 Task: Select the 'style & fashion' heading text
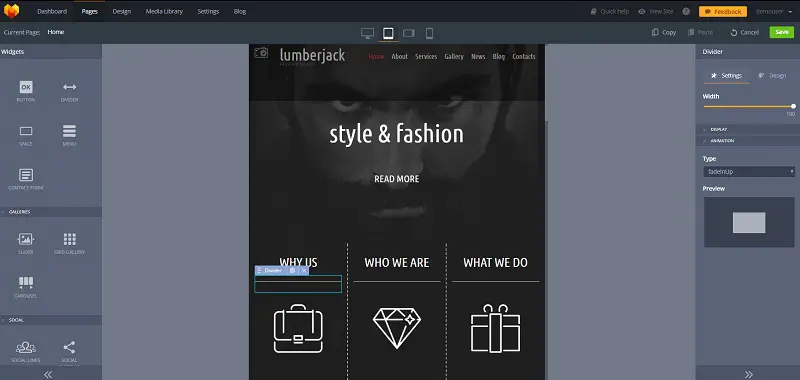coord(396,134)
